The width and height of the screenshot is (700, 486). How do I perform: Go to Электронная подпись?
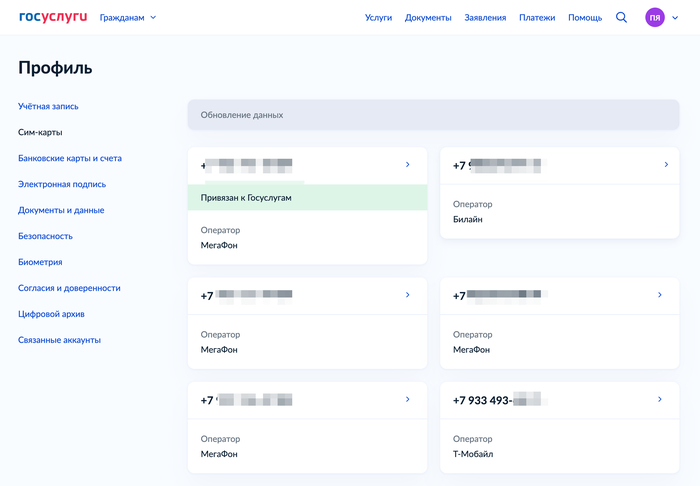click(62, 184)
